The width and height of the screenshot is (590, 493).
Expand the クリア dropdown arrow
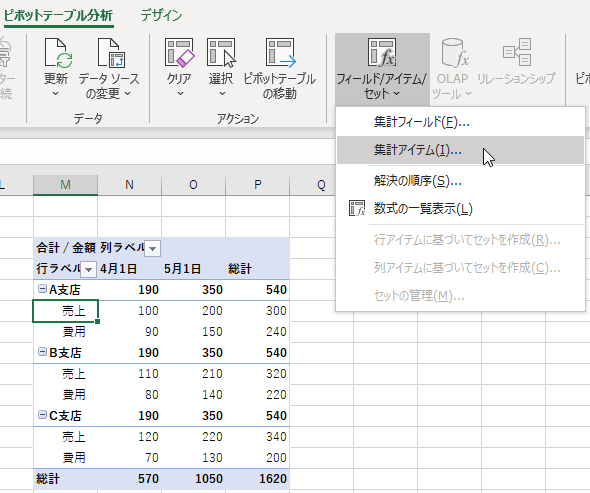[x=180, y=93]
